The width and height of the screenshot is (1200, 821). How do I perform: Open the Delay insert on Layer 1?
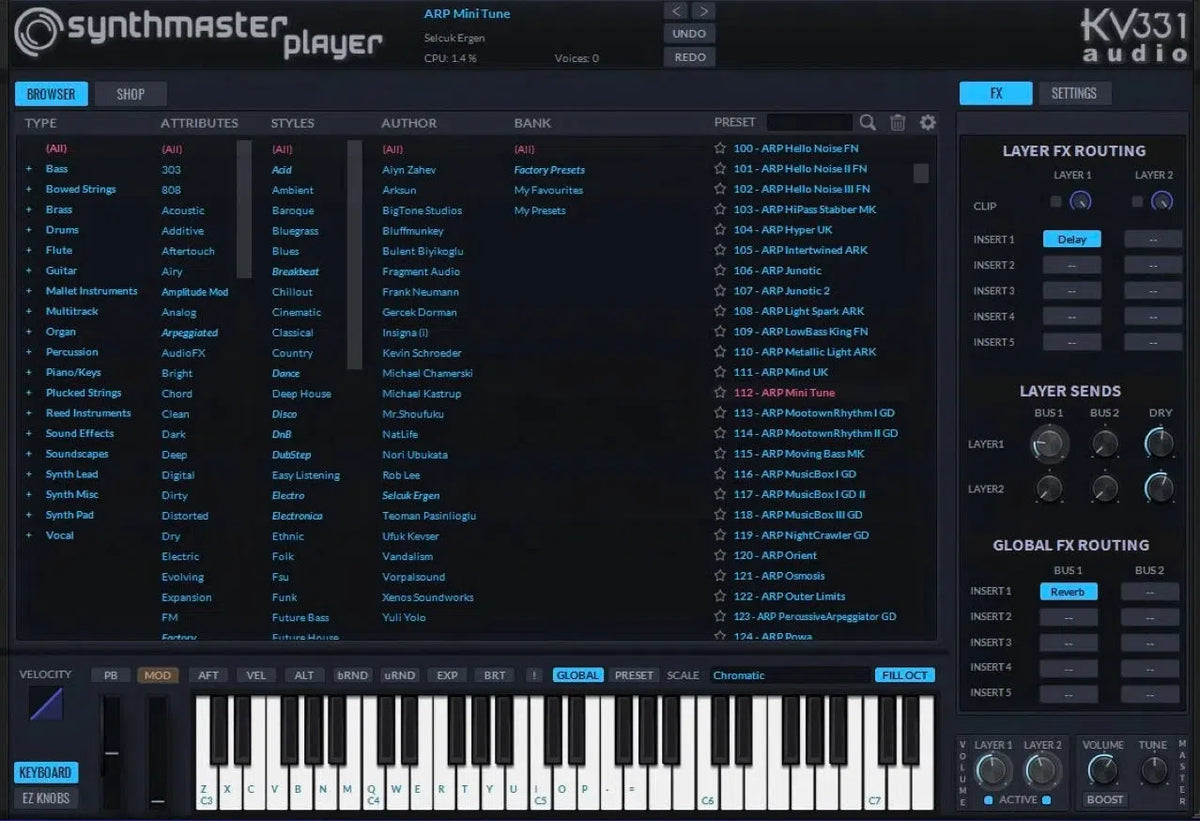1070,238
